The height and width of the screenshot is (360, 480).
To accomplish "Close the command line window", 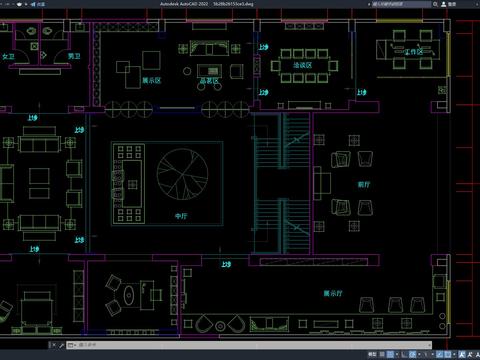I will [54, 345].
